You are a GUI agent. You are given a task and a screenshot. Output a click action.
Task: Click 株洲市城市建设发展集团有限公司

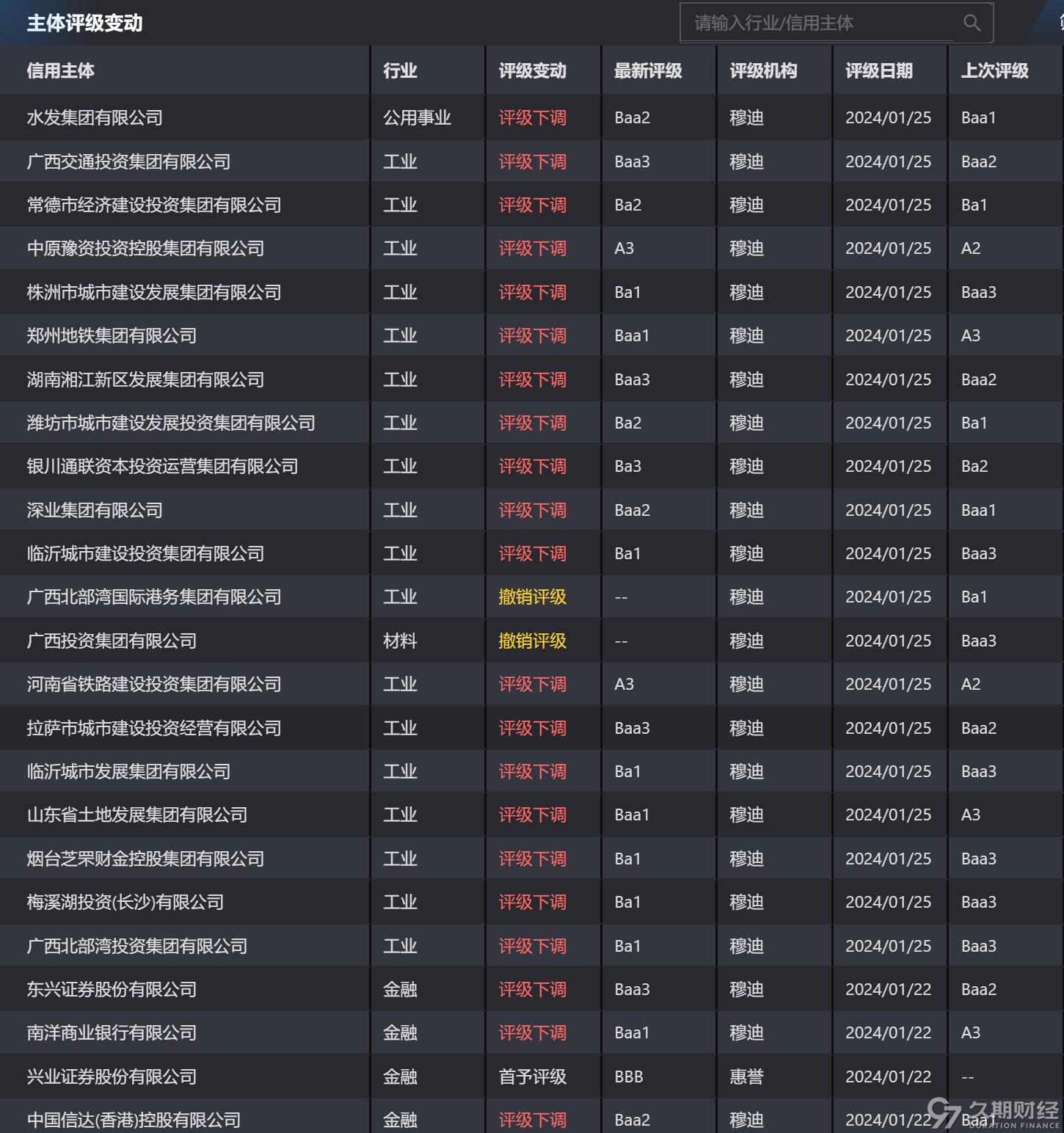(x=154, y=292)
